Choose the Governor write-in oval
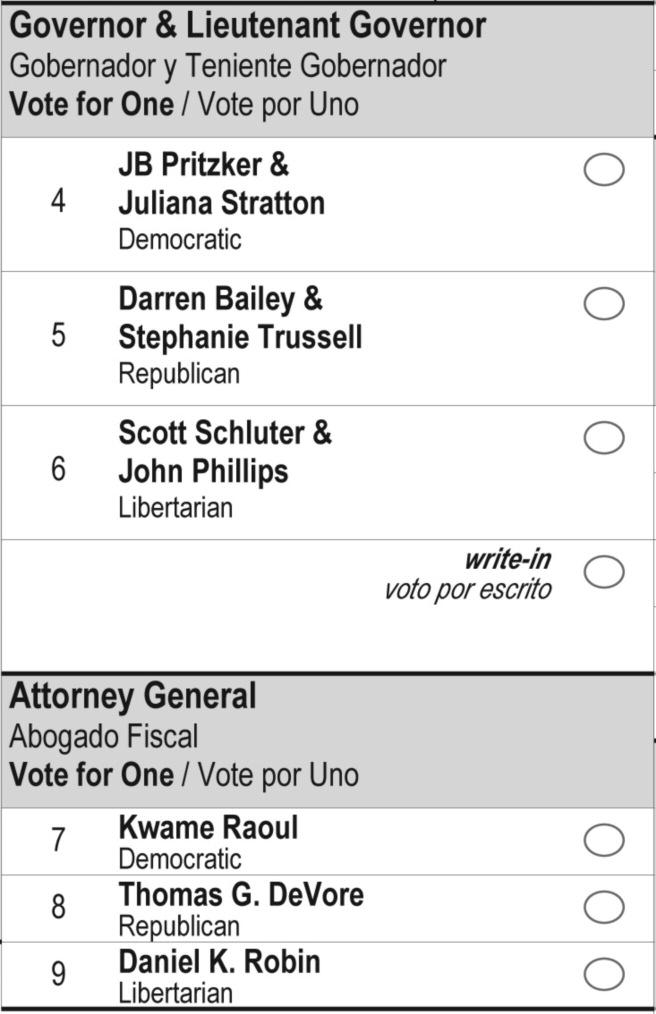 pos(603,572)
